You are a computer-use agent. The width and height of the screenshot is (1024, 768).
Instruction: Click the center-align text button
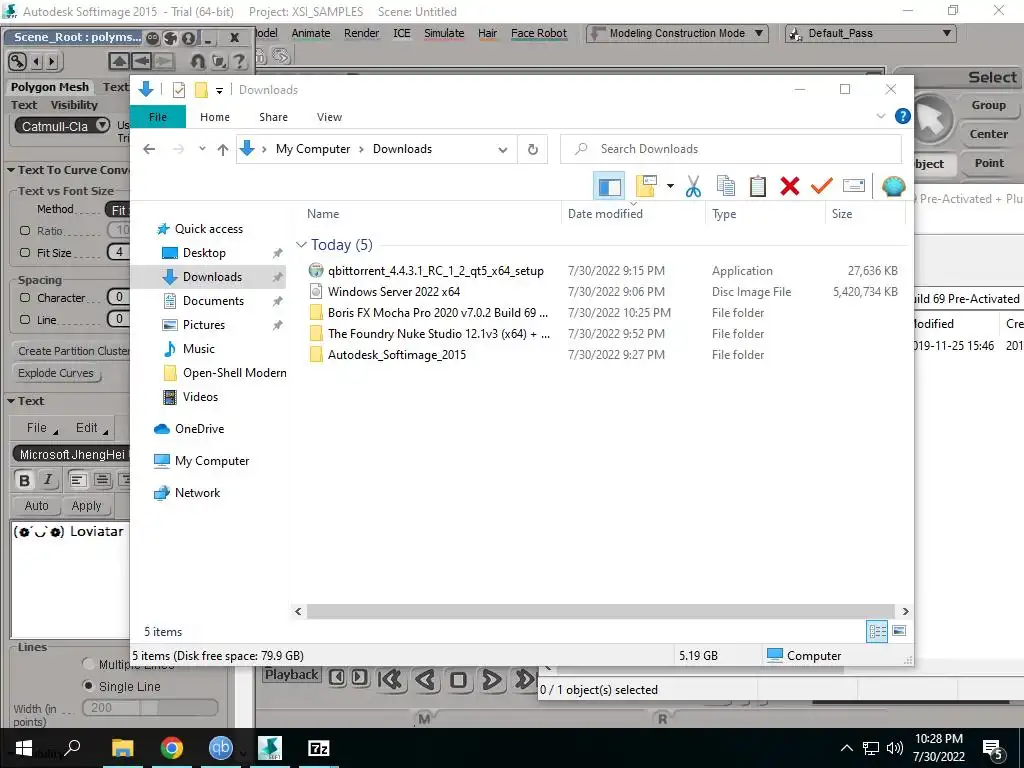pos(102,481)
